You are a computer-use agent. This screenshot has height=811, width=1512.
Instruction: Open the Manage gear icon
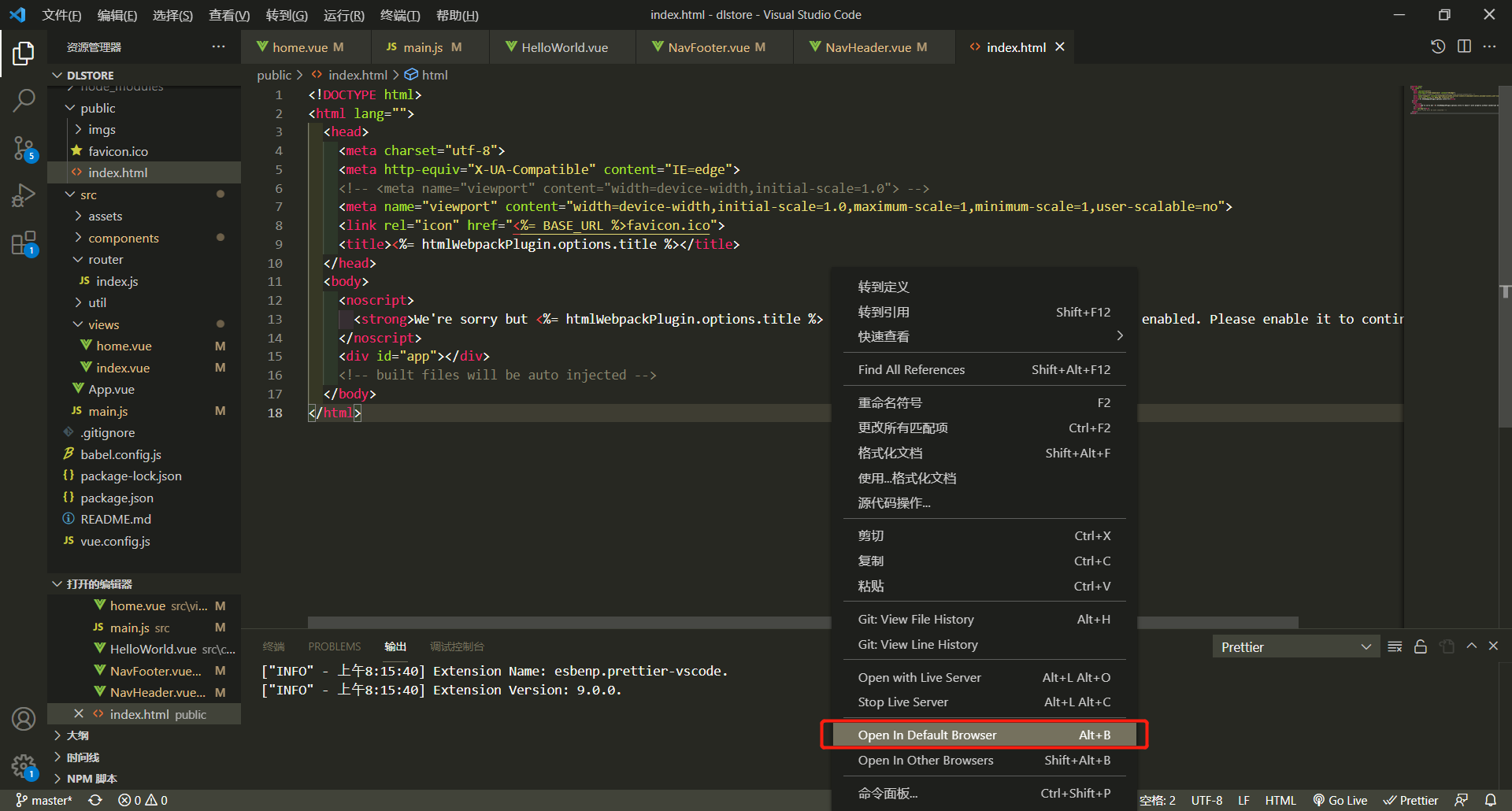[24, 766]
